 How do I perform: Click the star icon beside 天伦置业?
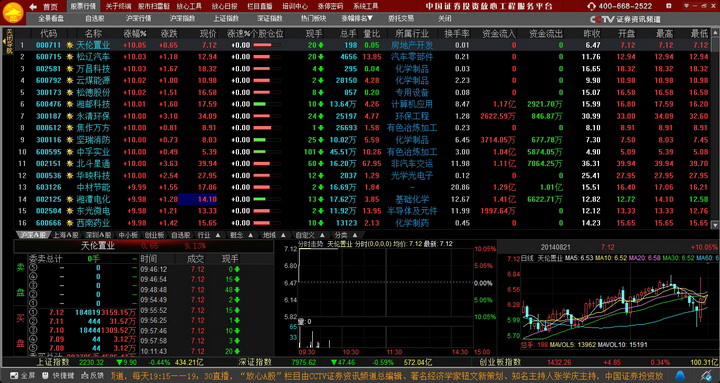(70, 45)
